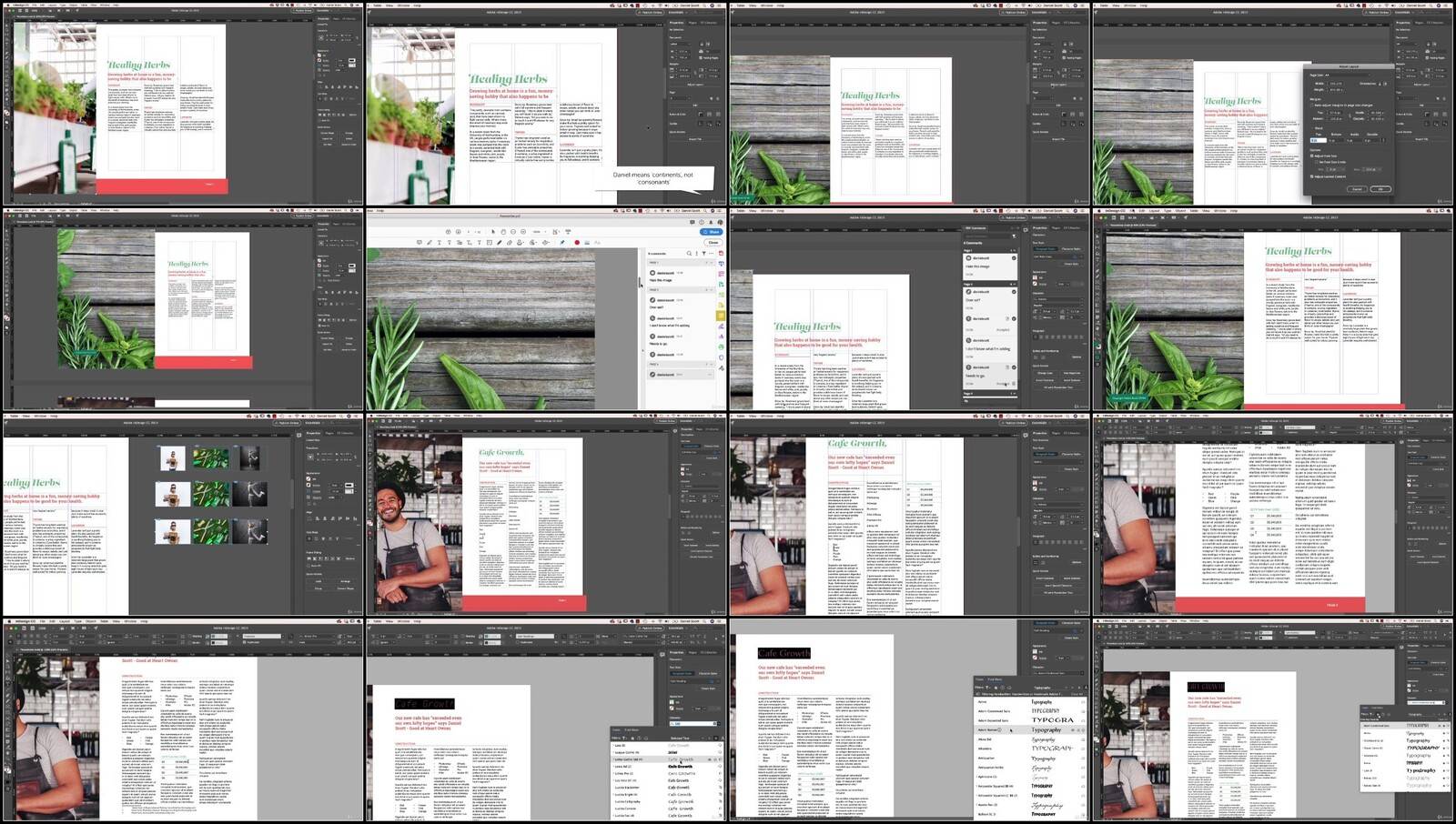
Task: Collapse the Bleed section in Adjust Layout
Action: click(1312, 127)
